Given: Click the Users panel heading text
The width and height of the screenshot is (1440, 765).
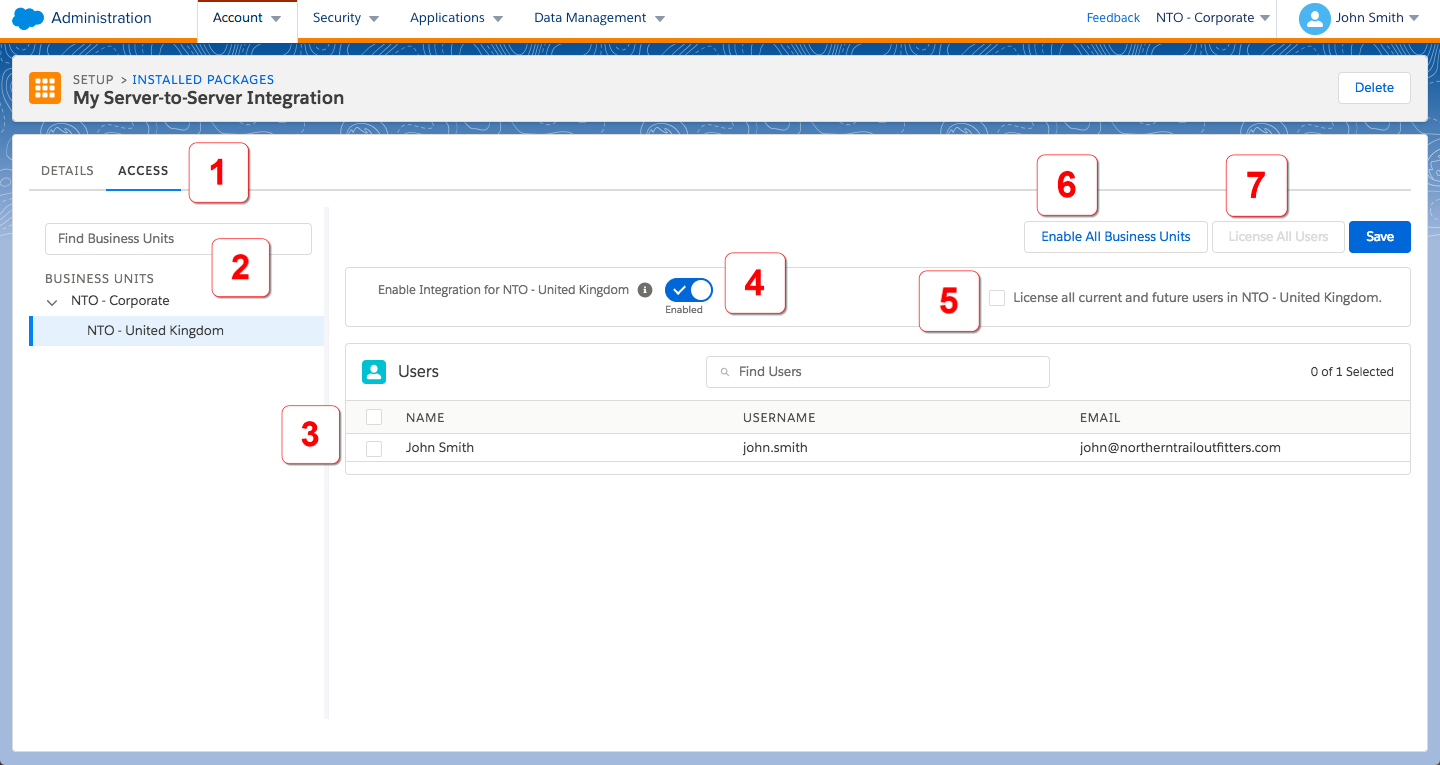Looking at the screenshot, I should [418, 372].
